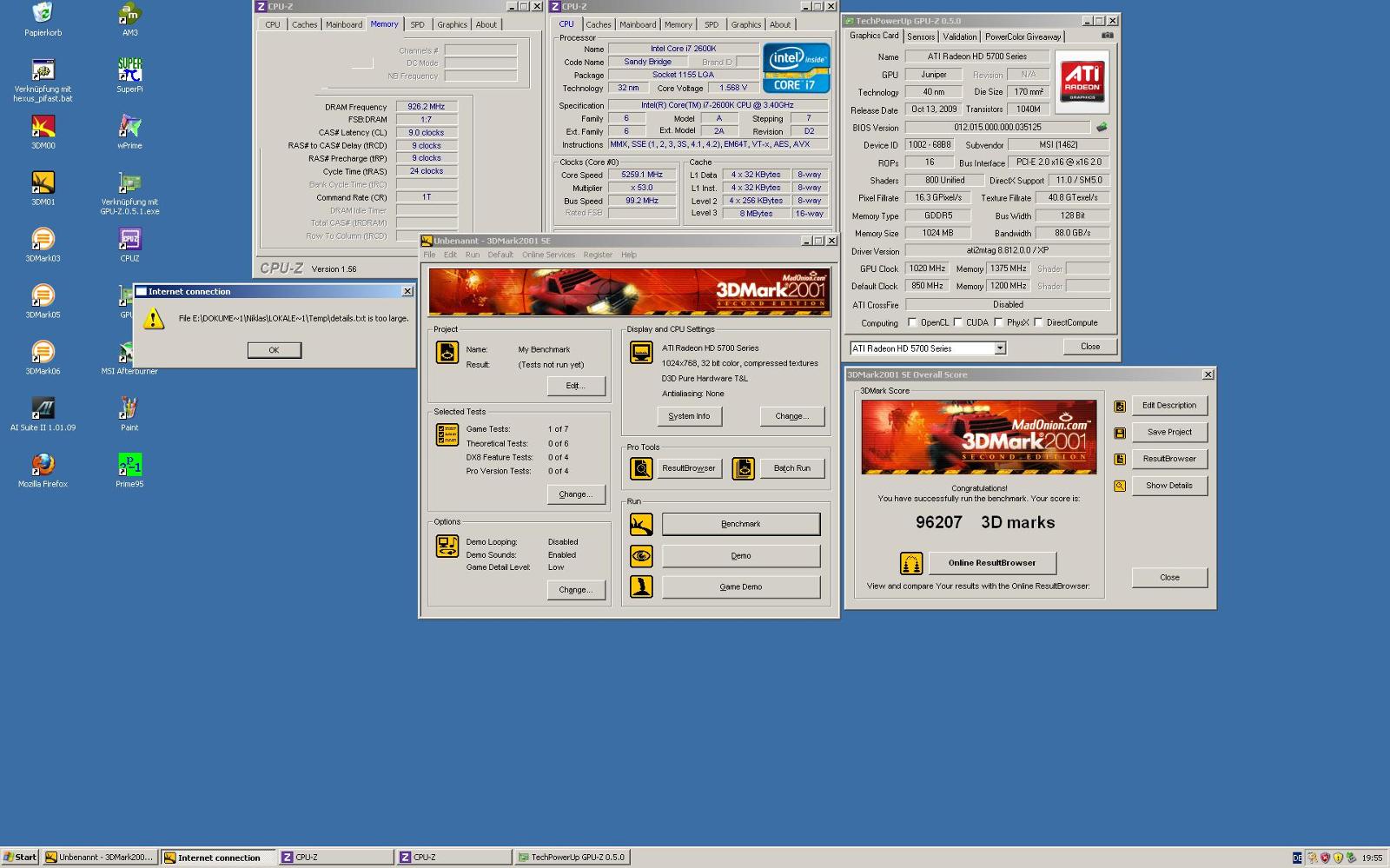The image size is (1390, 868).
Task: Launch SuperPi from the desktop
Action: (x=129, y=70)
